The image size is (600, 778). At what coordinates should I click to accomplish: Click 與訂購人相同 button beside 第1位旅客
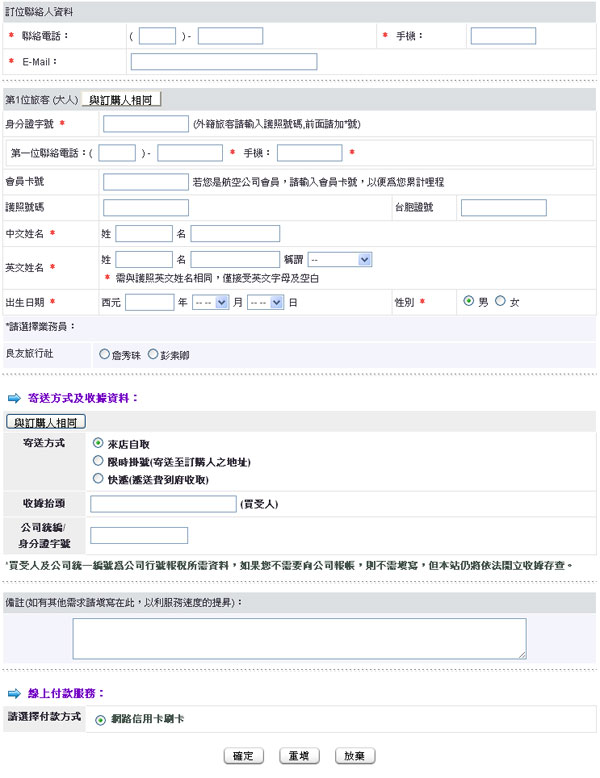point(122,100)
